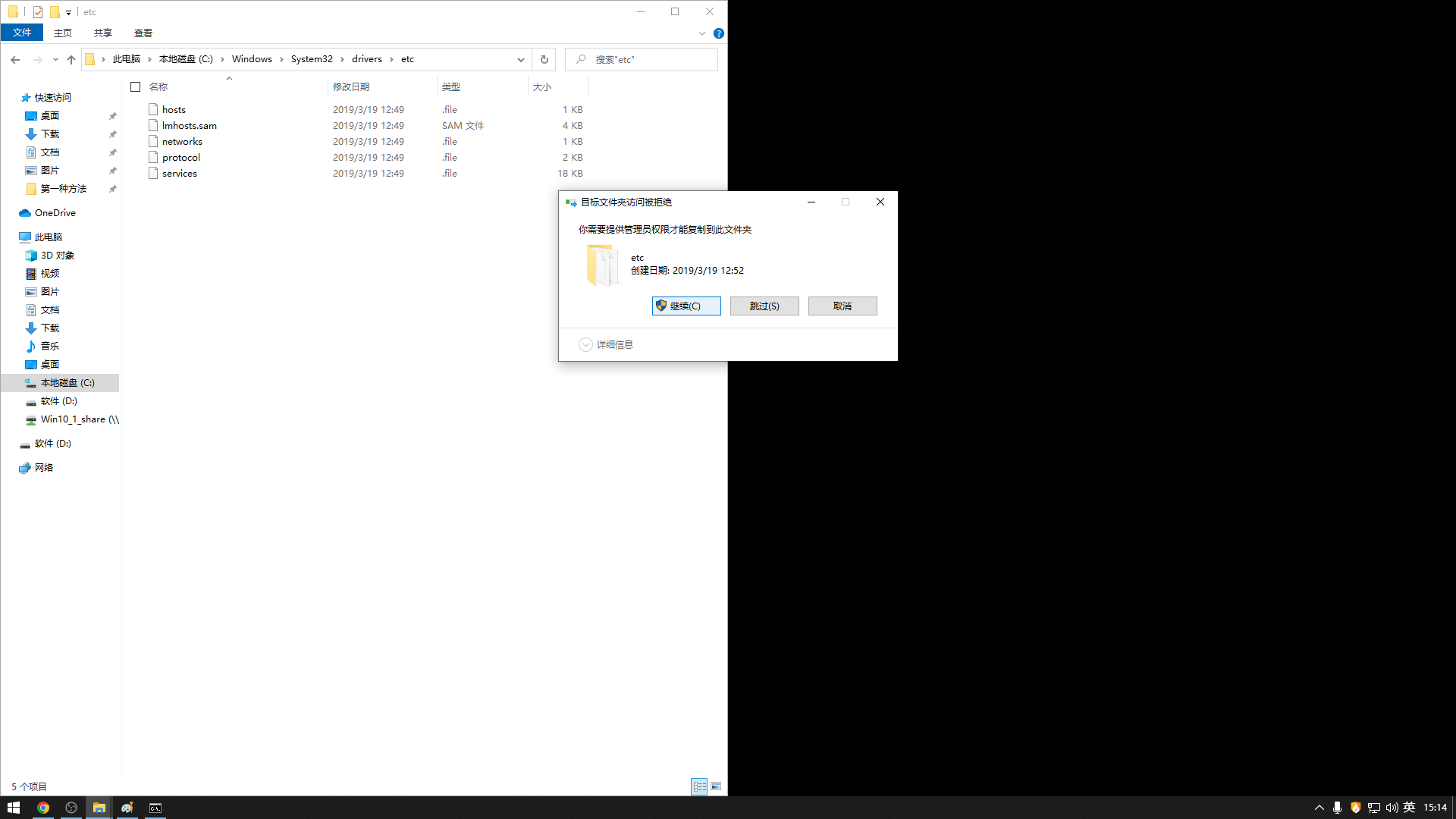Open Win10_1_share network drive

pos(80,419)
